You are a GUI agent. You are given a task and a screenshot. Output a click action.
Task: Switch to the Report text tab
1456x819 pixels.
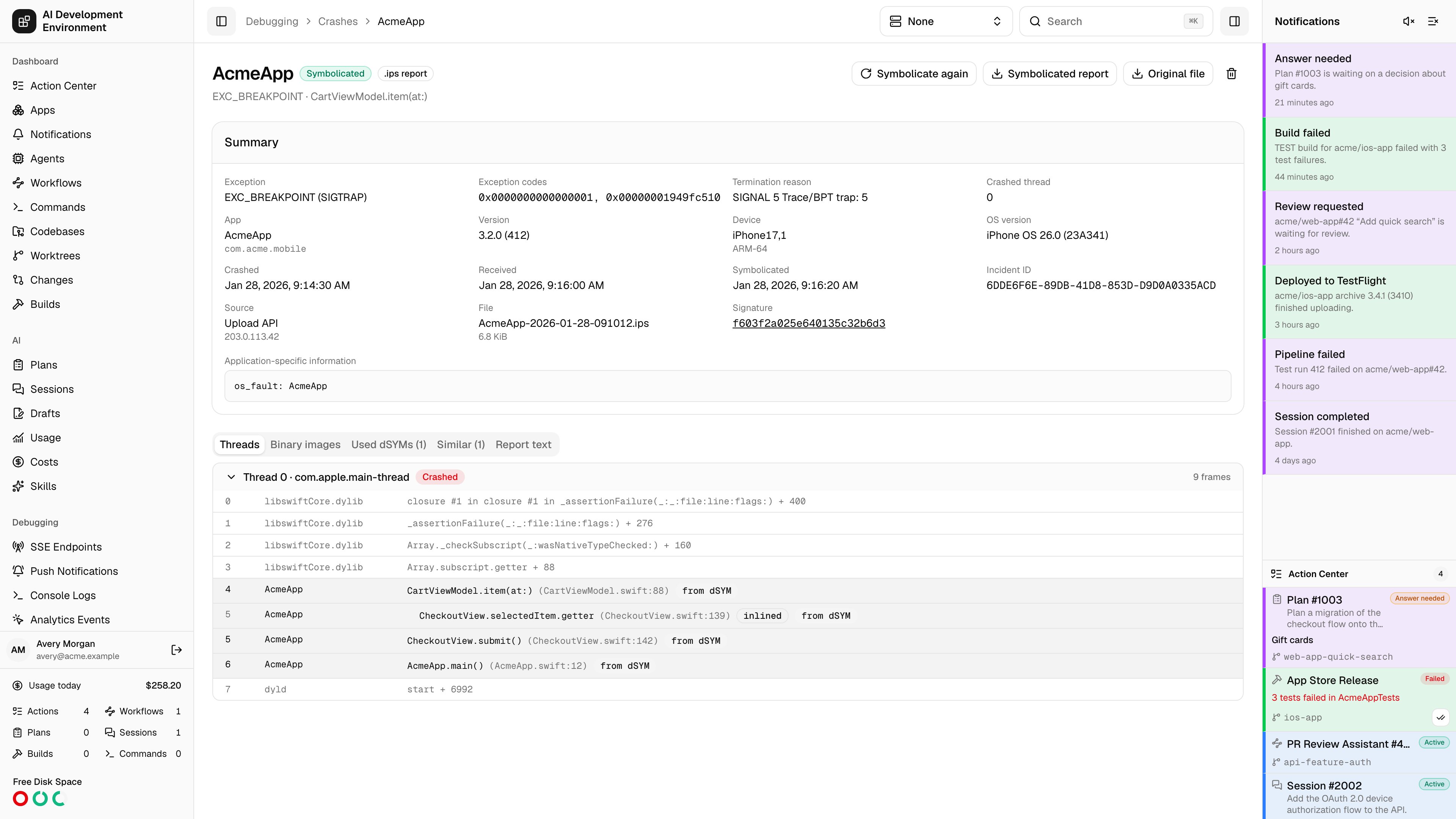[x=523, y=445]
